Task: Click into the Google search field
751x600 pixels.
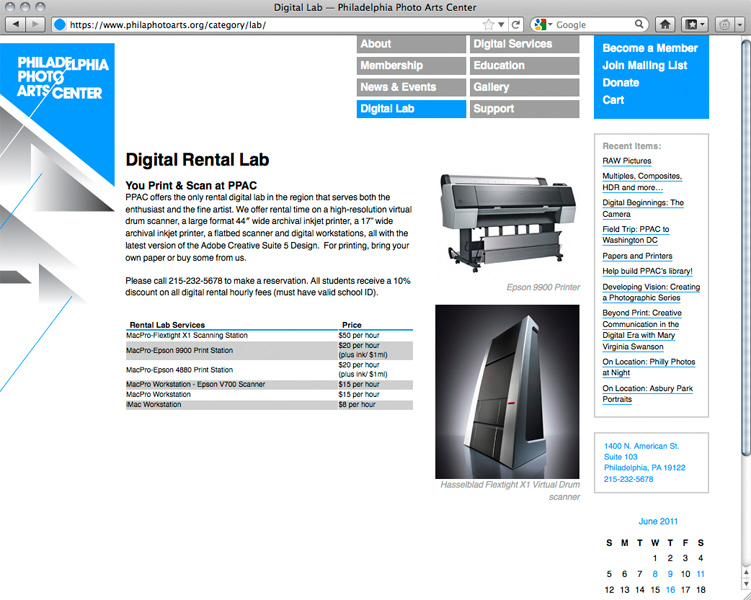Action: pos(594,24)
